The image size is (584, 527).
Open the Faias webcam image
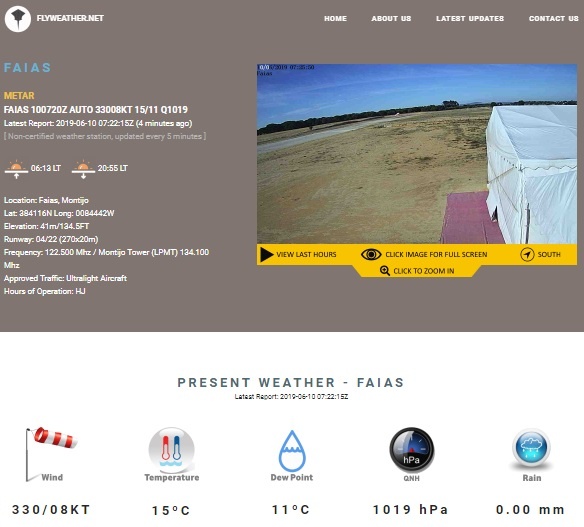click(417, 154)
